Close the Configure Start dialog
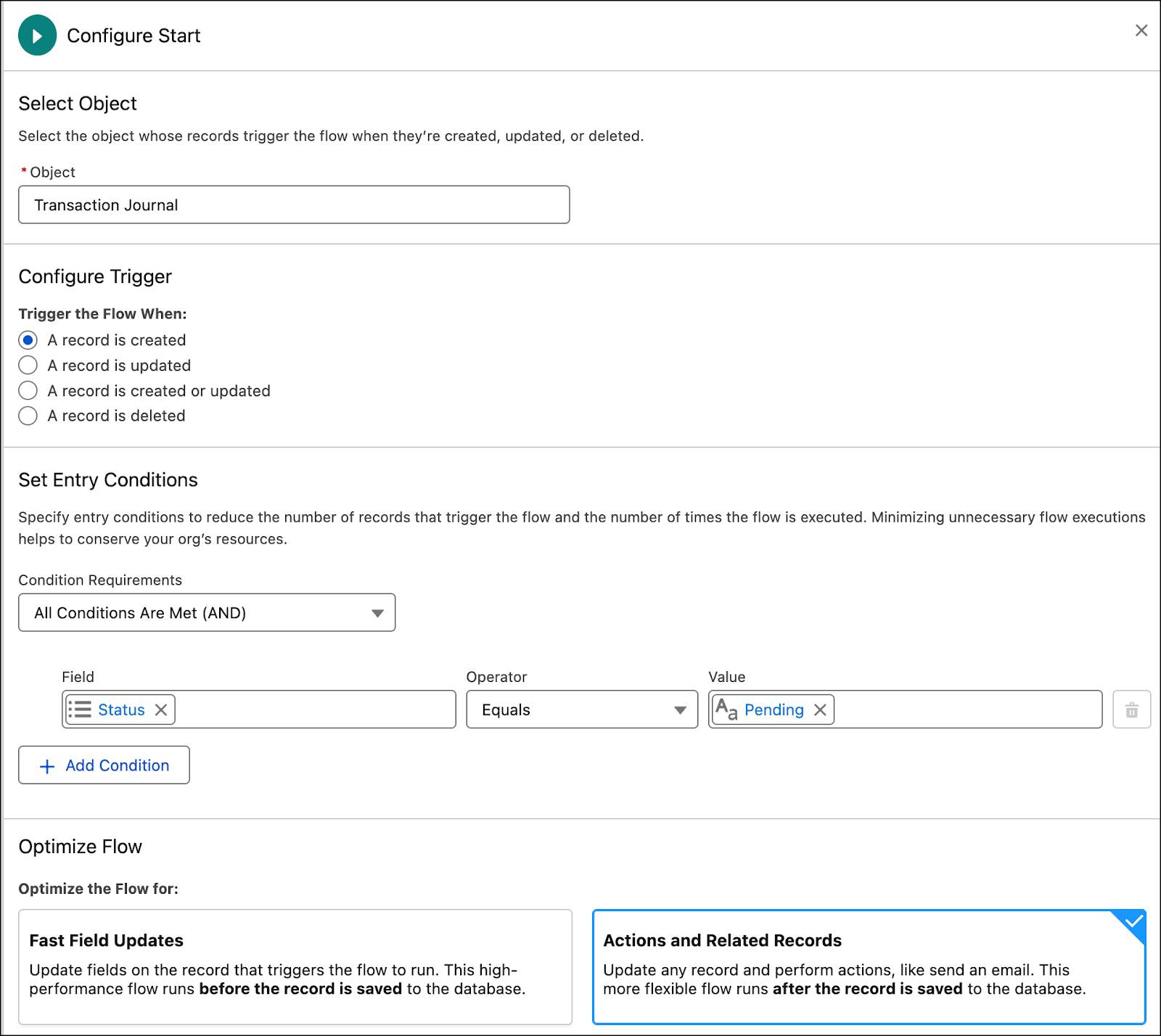The height and width of the screenshot is (1036, 1161). (1141, 30)
